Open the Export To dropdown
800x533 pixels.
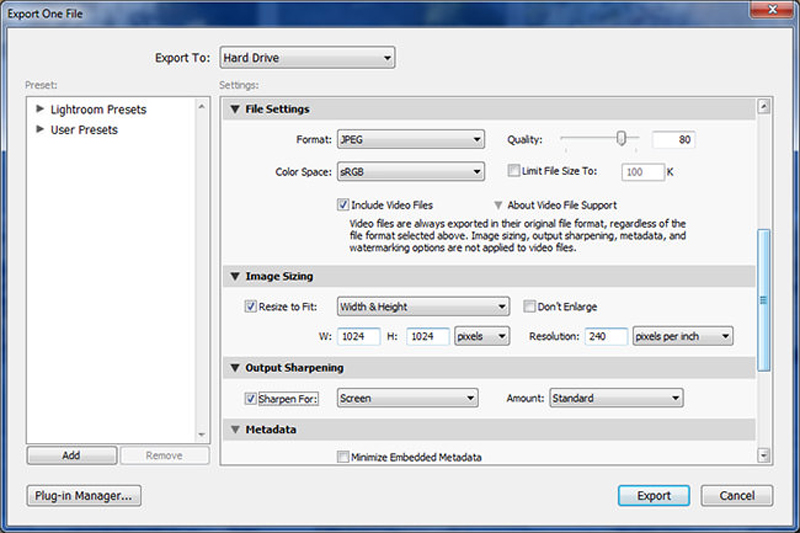click(x=307, y=58)
